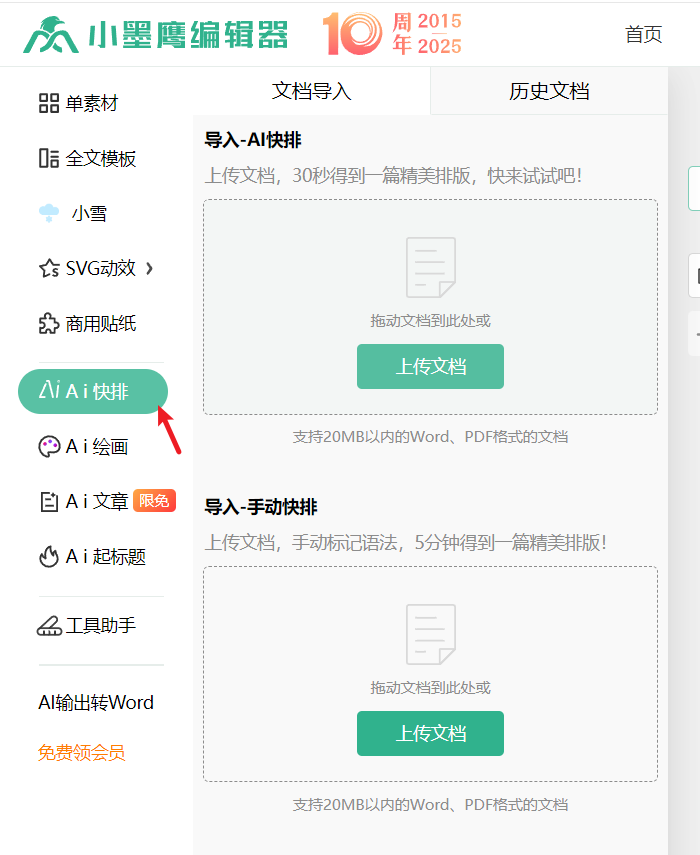The image size is (700, 855).
Task: Click the 小墨鹰编辑器 eagle logo icon
Action: [x=52, y=35]
